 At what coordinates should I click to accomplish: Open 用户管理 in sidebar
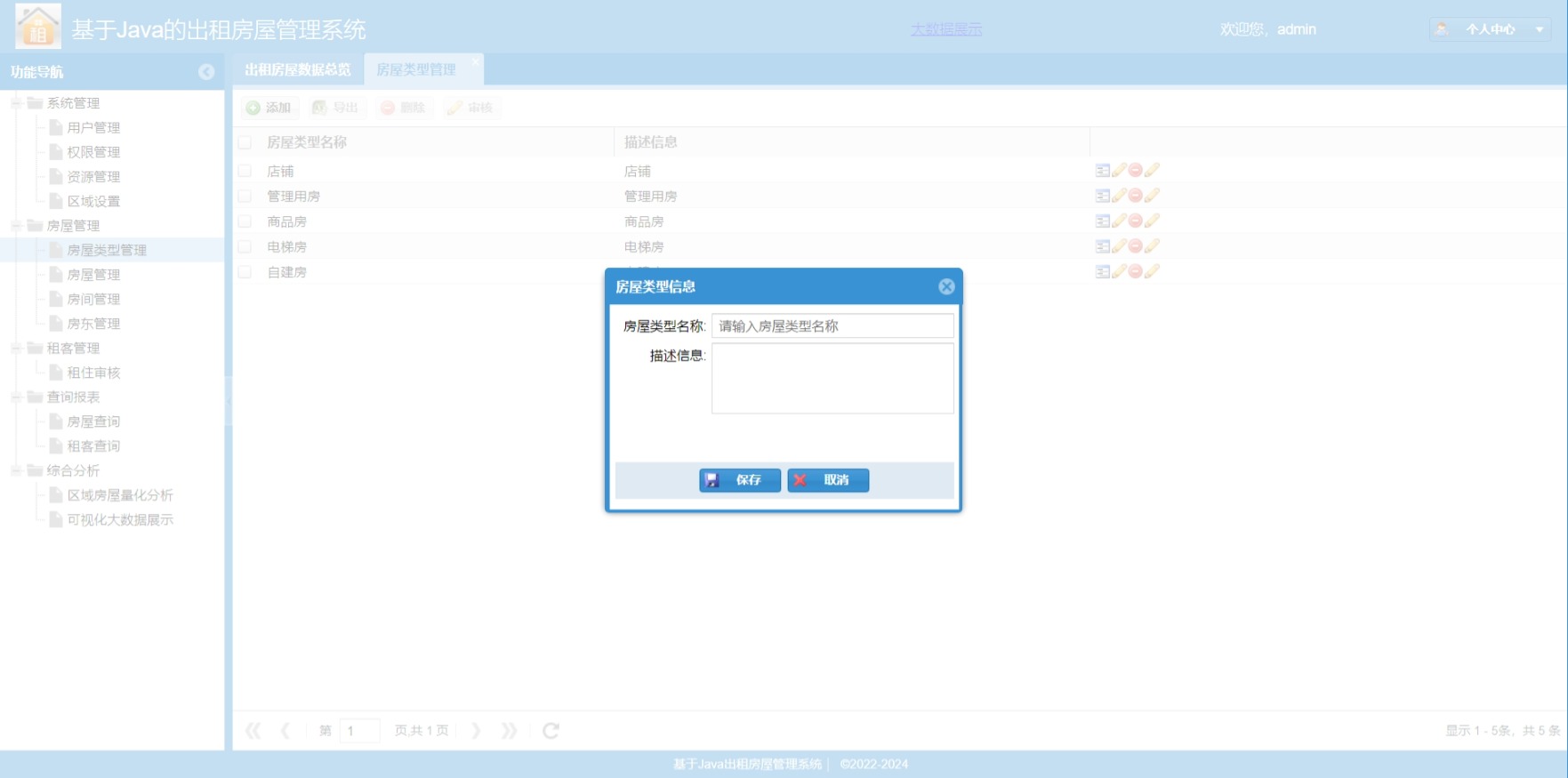point(93,128)
